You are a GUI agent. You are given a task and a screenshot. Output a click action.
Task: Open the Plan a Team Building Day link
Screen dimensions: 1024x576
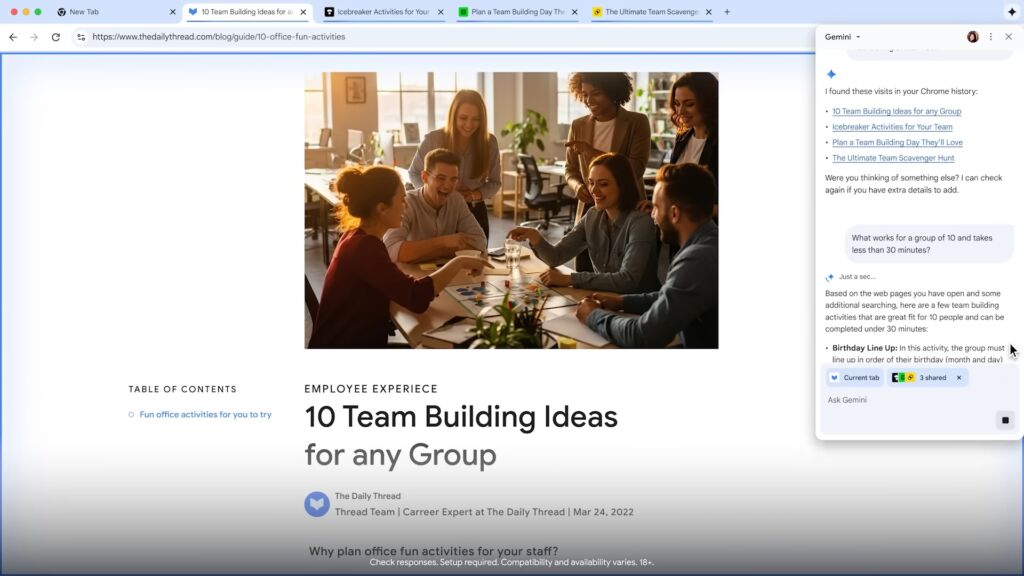click(897, 142)
